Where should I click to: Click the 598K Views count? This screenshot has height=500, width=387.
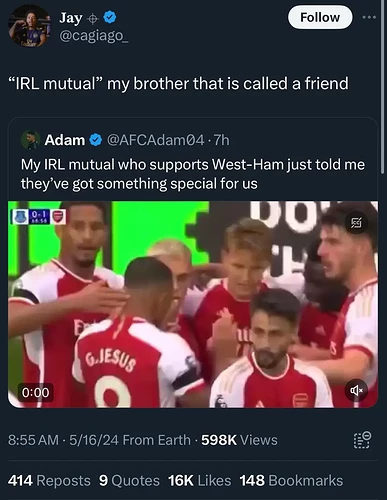[239, 440]
